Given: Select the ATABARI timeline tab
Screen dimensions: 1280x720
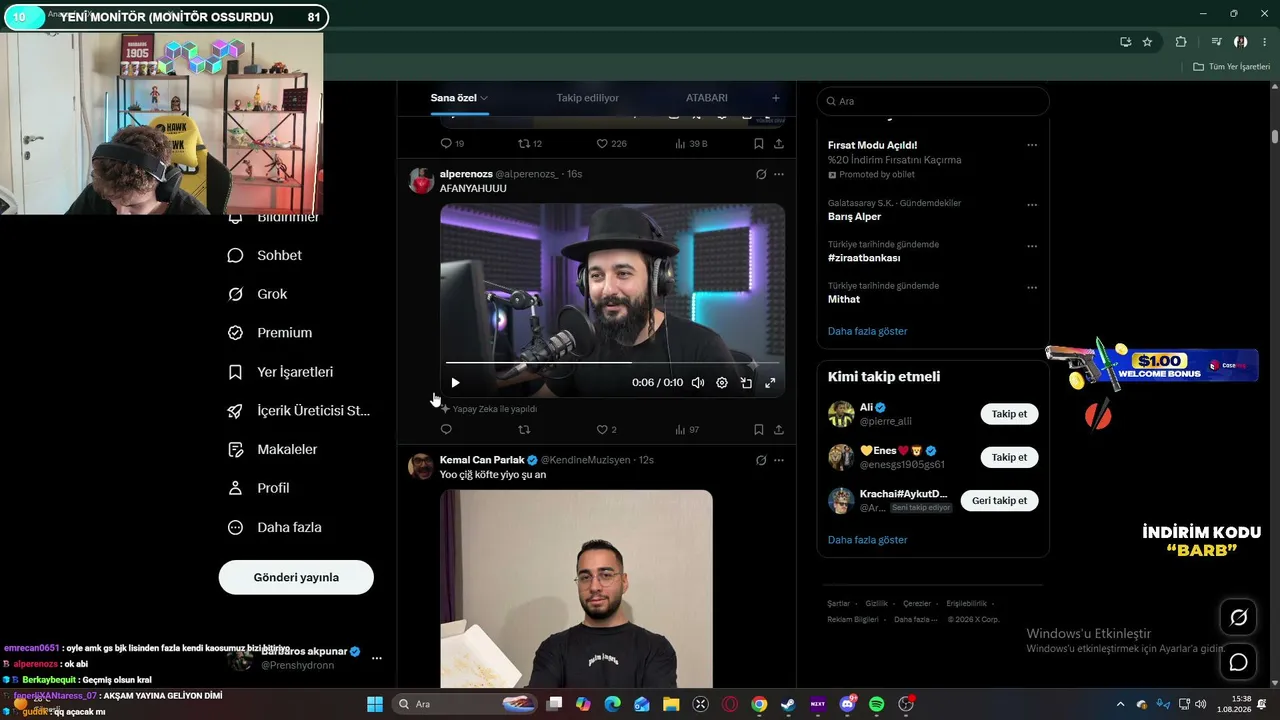Looking at the screenshot, I should (x=707, y=98).
